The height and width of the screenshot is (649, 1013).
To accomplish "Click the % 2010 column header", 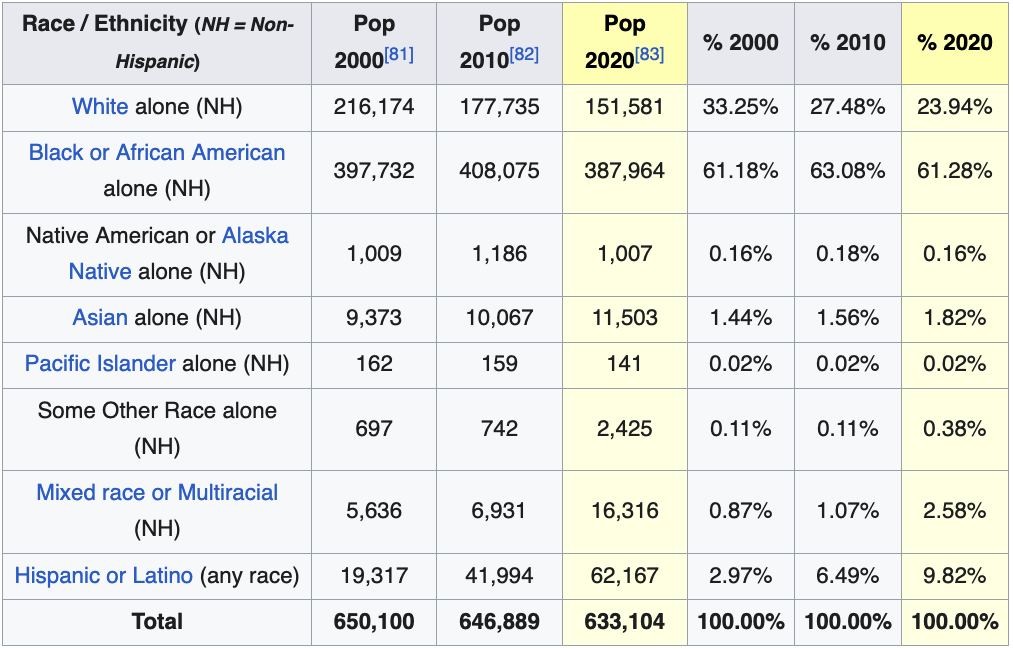I will [847, 42].
